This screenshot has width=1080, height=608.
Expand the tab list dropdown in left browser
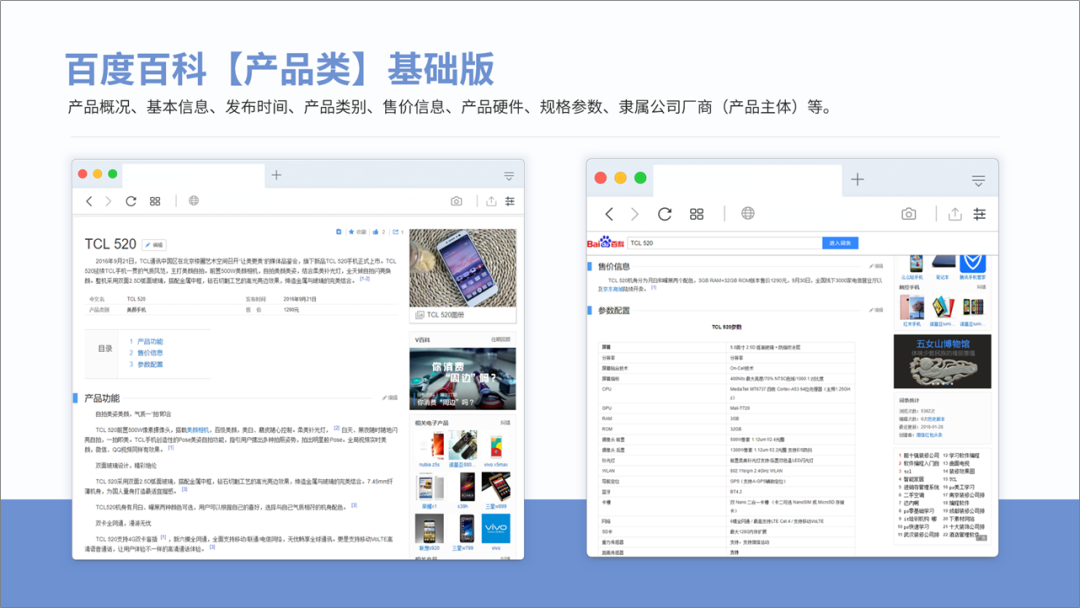click(509, 176)
